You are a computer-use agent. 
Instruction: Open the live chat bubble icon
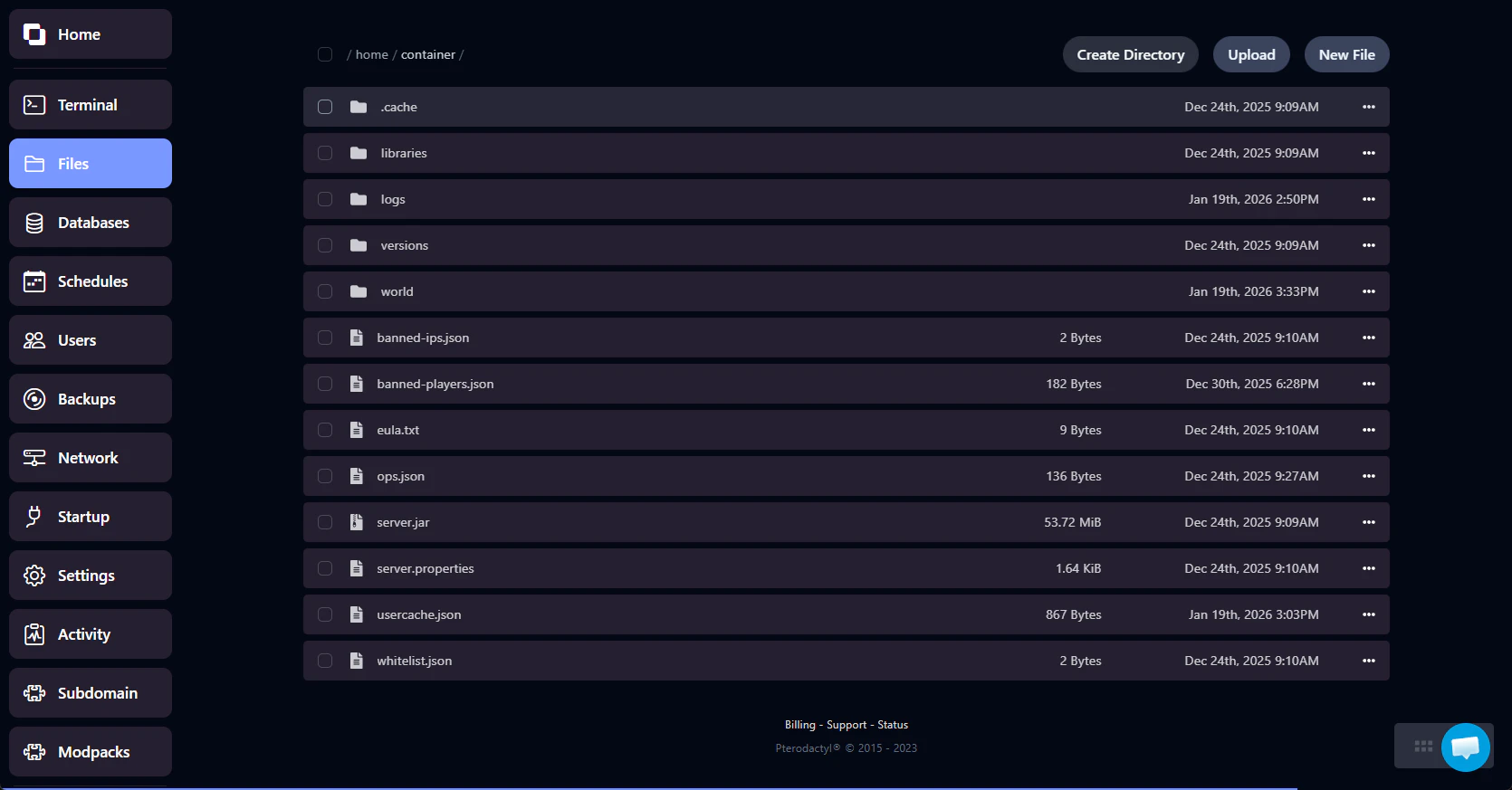tap(1465, 747)
